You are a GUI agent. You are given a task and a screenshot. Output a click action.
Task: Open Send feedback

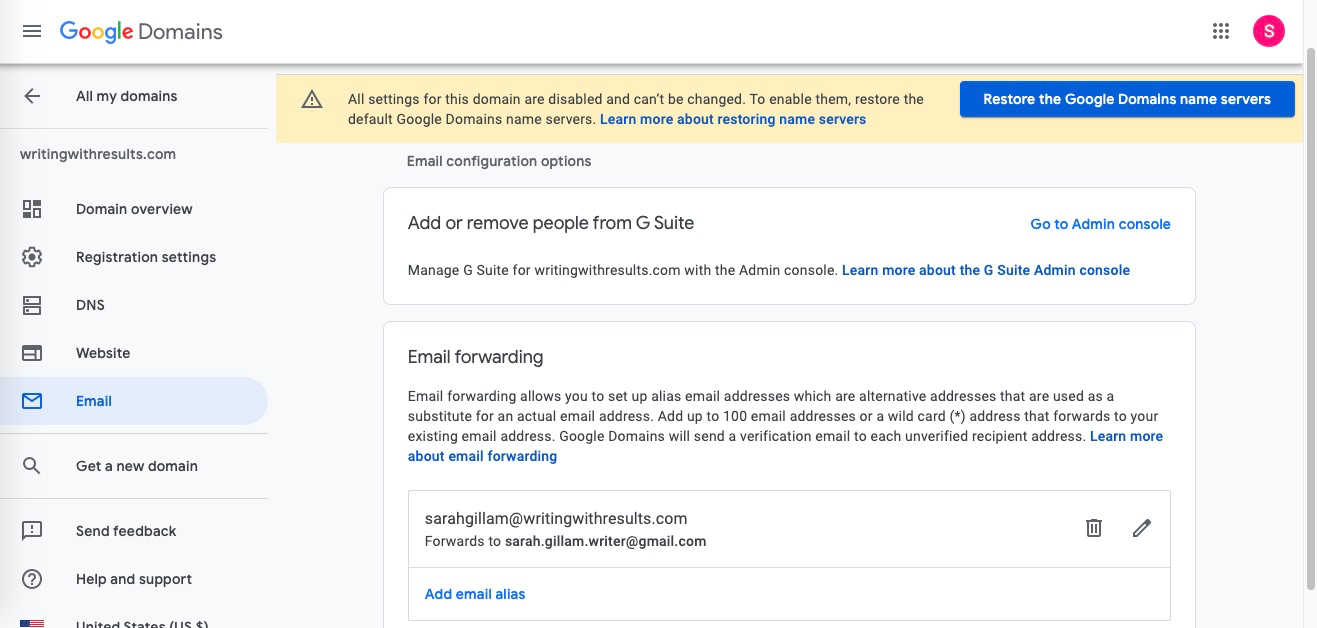[126, 531]
